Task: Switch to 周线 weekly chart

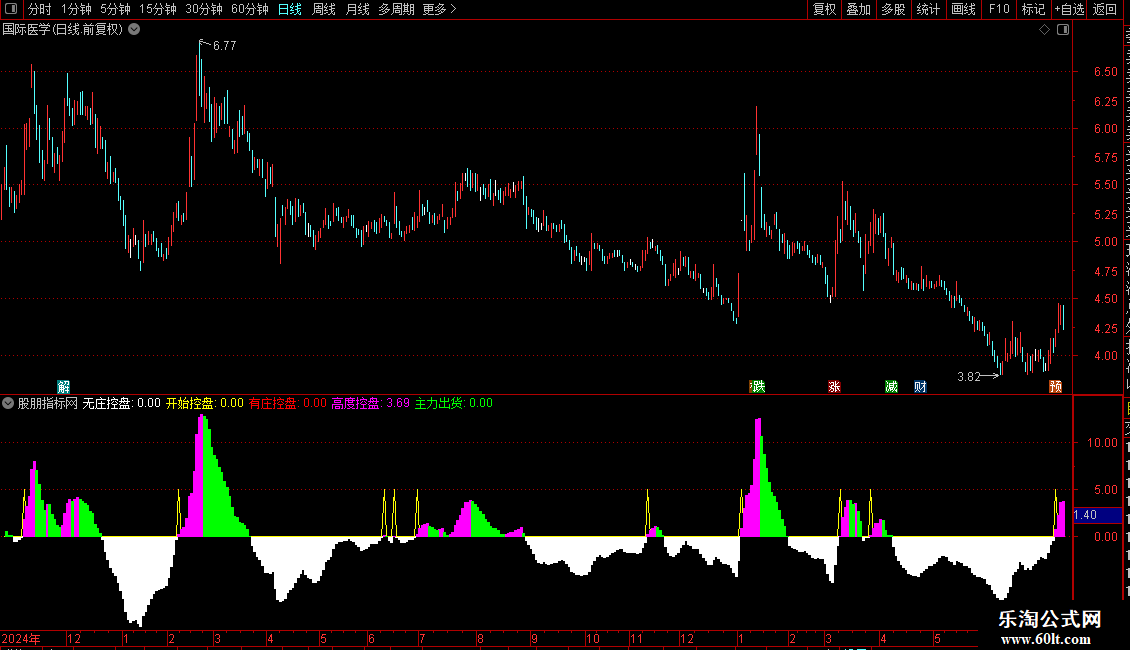Action: click(x=324, y=9)
